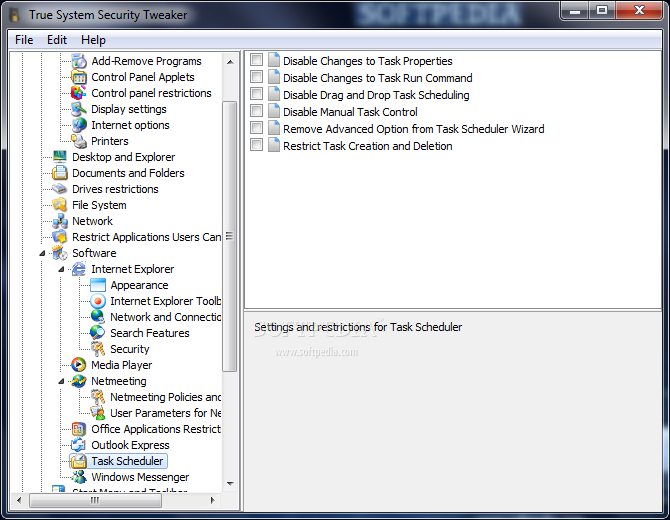Image resolution: width=670 pixels, height=520 pixels.
Task: Click Disable Manual Task Control label
Action: [350, 112]
